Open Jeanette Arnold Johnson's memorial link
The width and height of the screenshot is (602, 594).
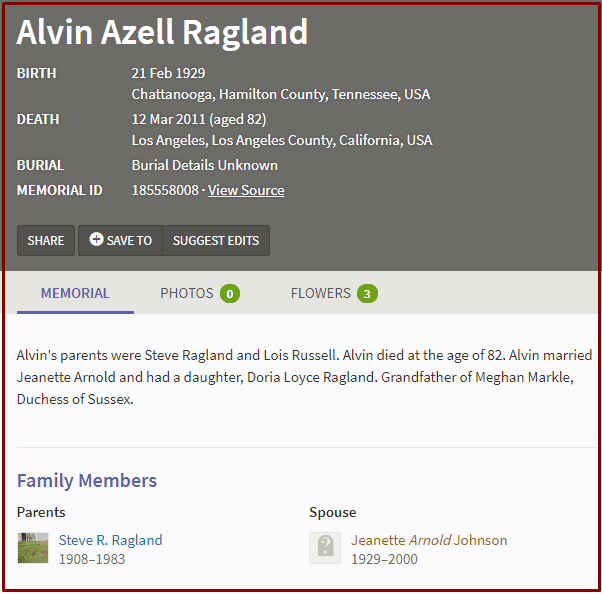point(429,540)
